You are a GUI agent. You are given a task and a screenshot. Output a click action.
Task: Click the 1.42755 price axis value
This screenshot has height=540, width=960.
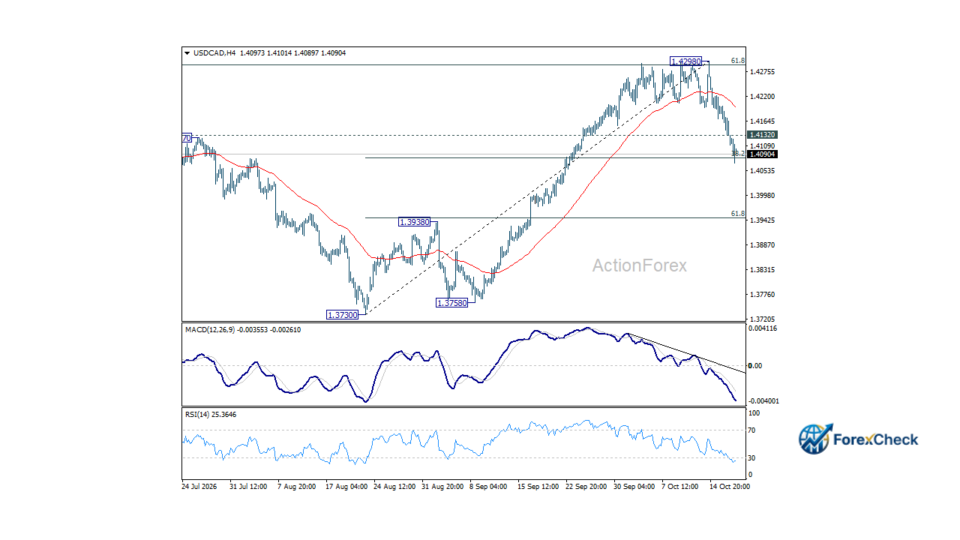click(x=762, y=72)
